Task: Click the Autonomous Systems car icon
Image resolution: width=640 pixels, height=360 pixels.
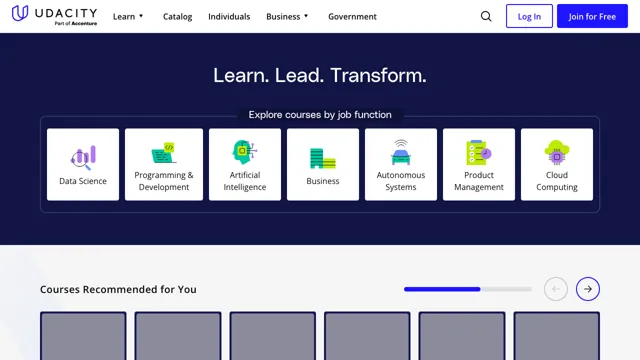Action: click(x=401, y=152)
